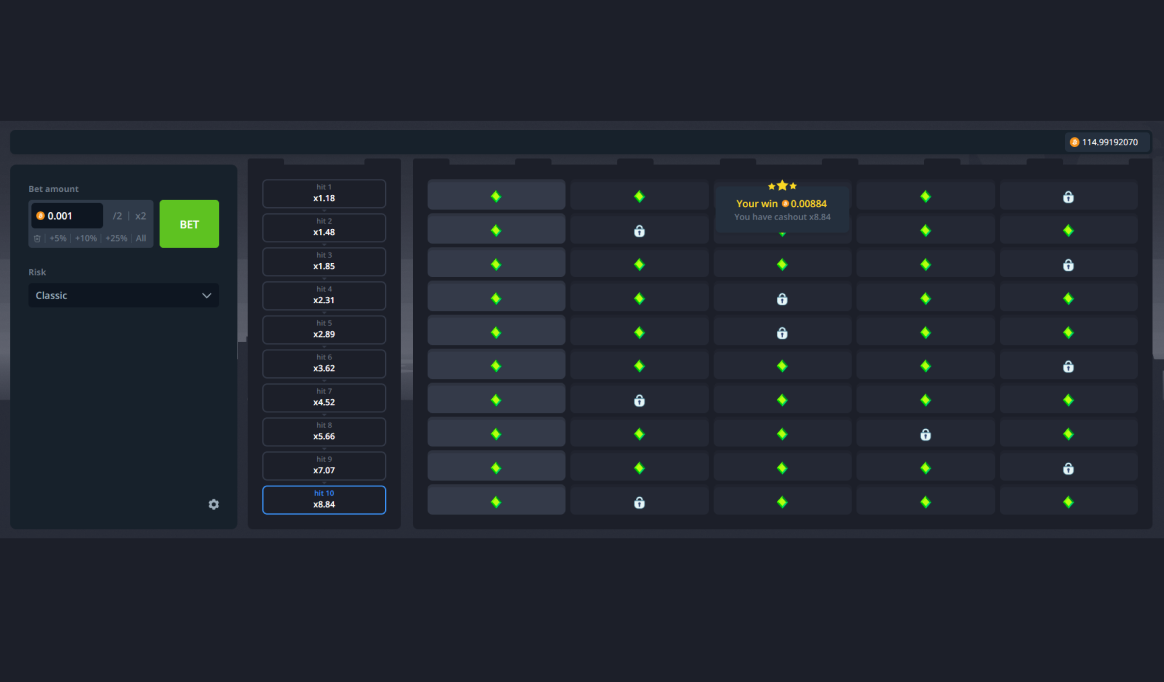Double the bet using x2 button
1164x682 pixels.
click(x=140, y=216)
